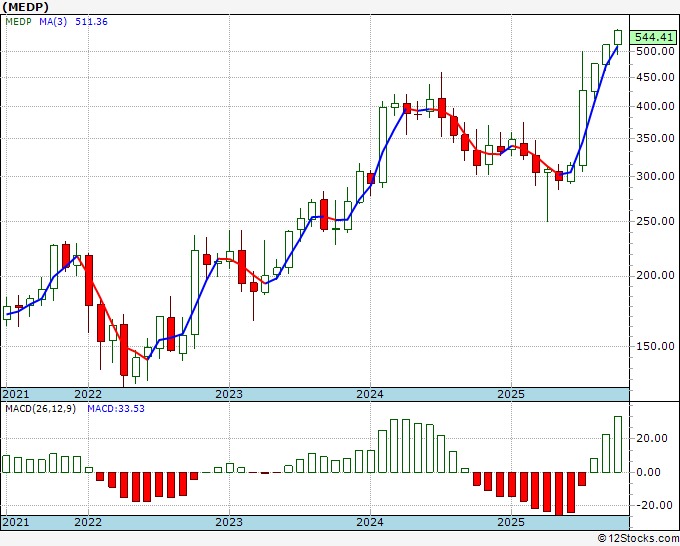Click the 450.00 price axis label
Viewport: 680px width, 546px height.
tap(655, 77)
